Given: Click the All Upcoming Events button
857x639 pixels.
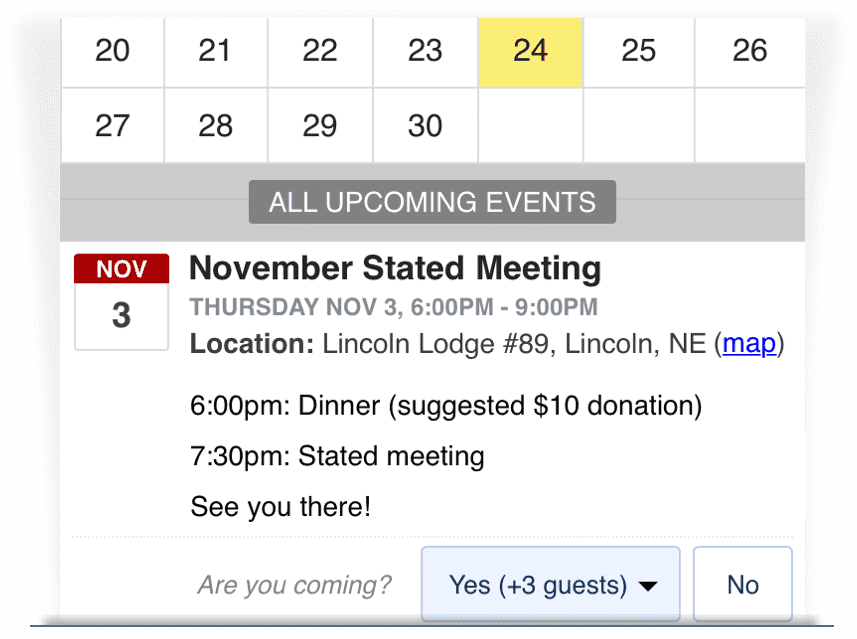Looking at the screenshot, I should 432,202.
